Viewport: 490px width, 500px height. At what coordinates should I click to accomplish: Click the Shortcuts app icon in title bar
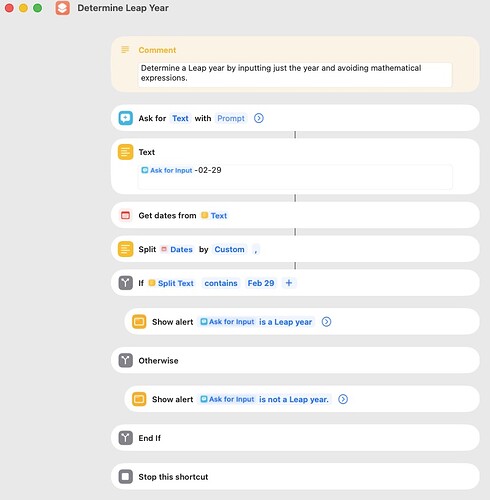63,8
